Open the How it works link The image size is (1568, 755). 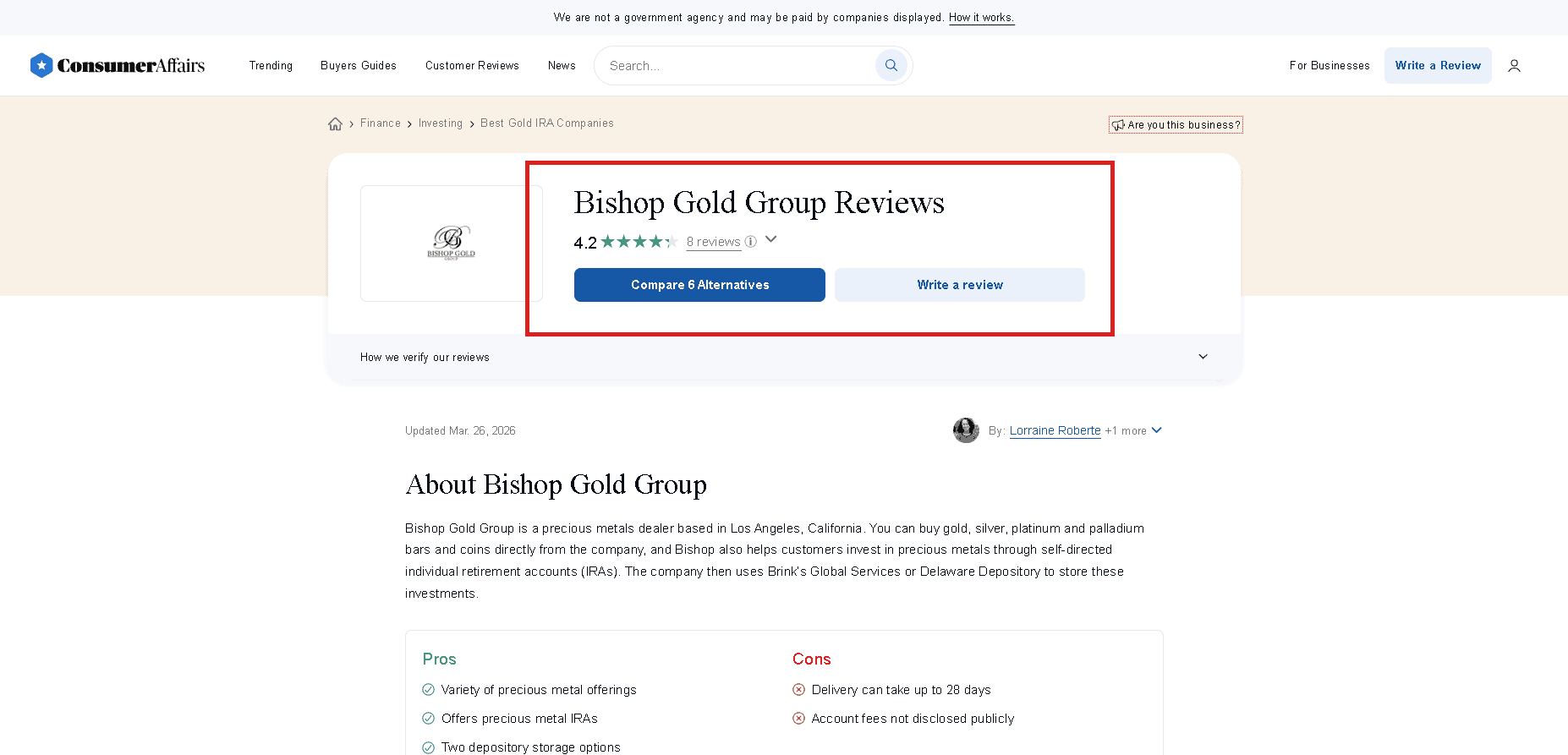point(981,17)
